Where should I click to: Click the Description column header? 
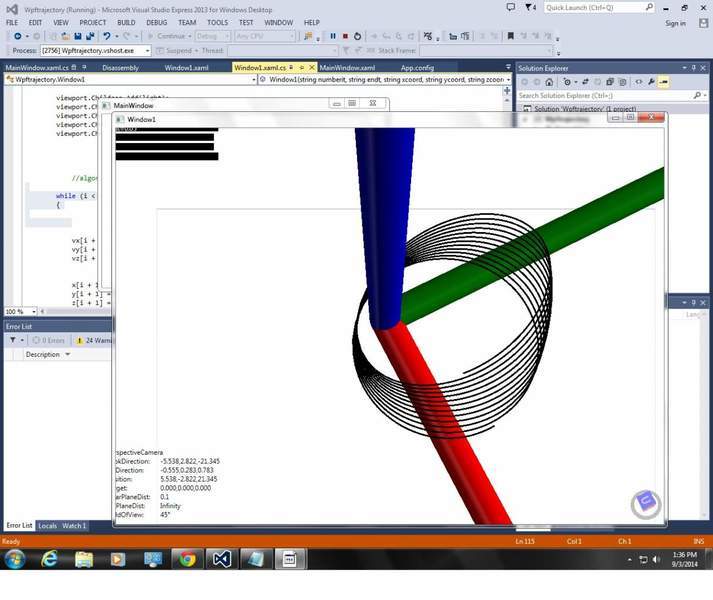point(43,354)
